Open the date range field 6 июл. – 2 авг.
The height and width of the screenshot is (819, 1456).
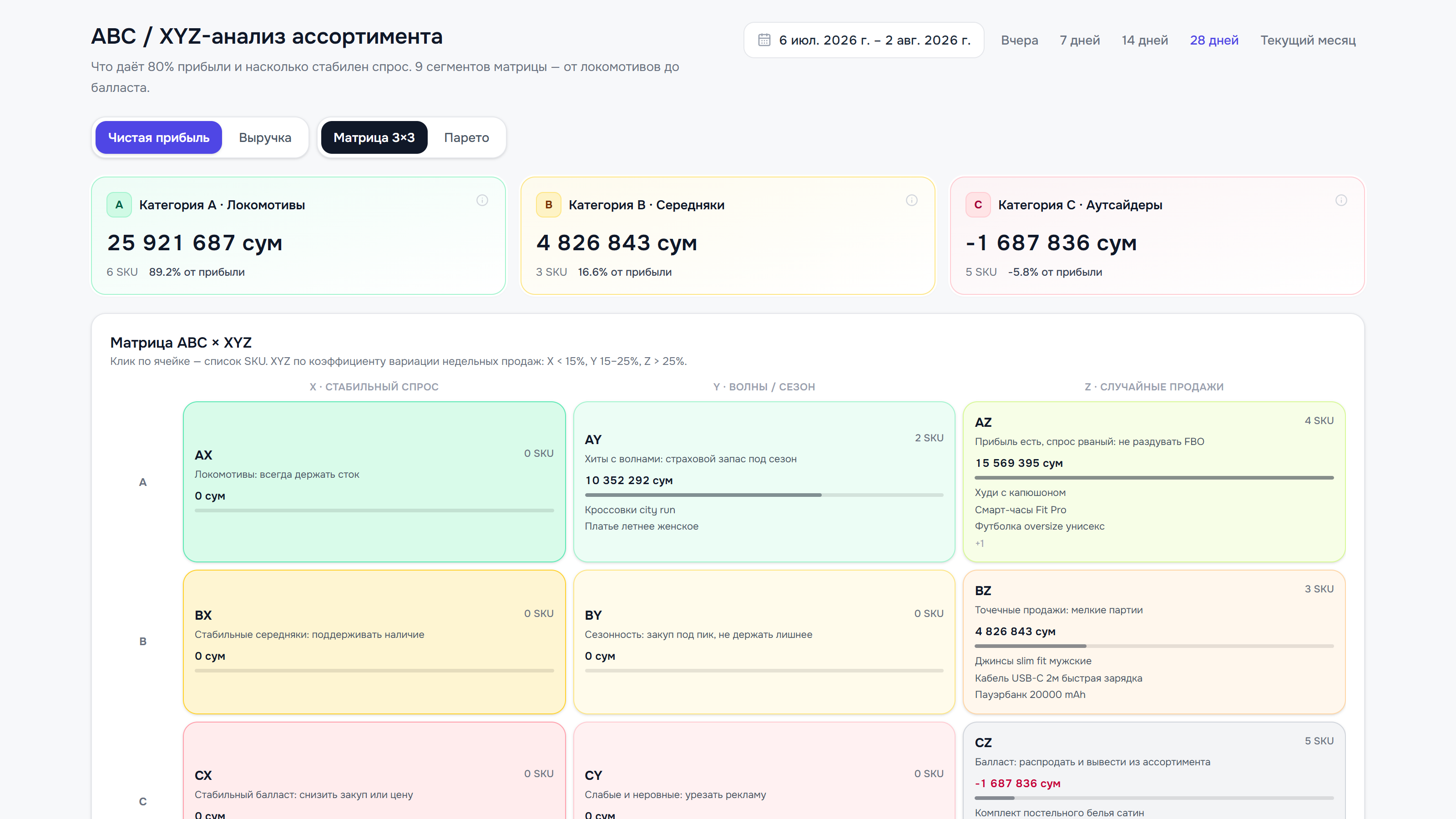(864, 40)
